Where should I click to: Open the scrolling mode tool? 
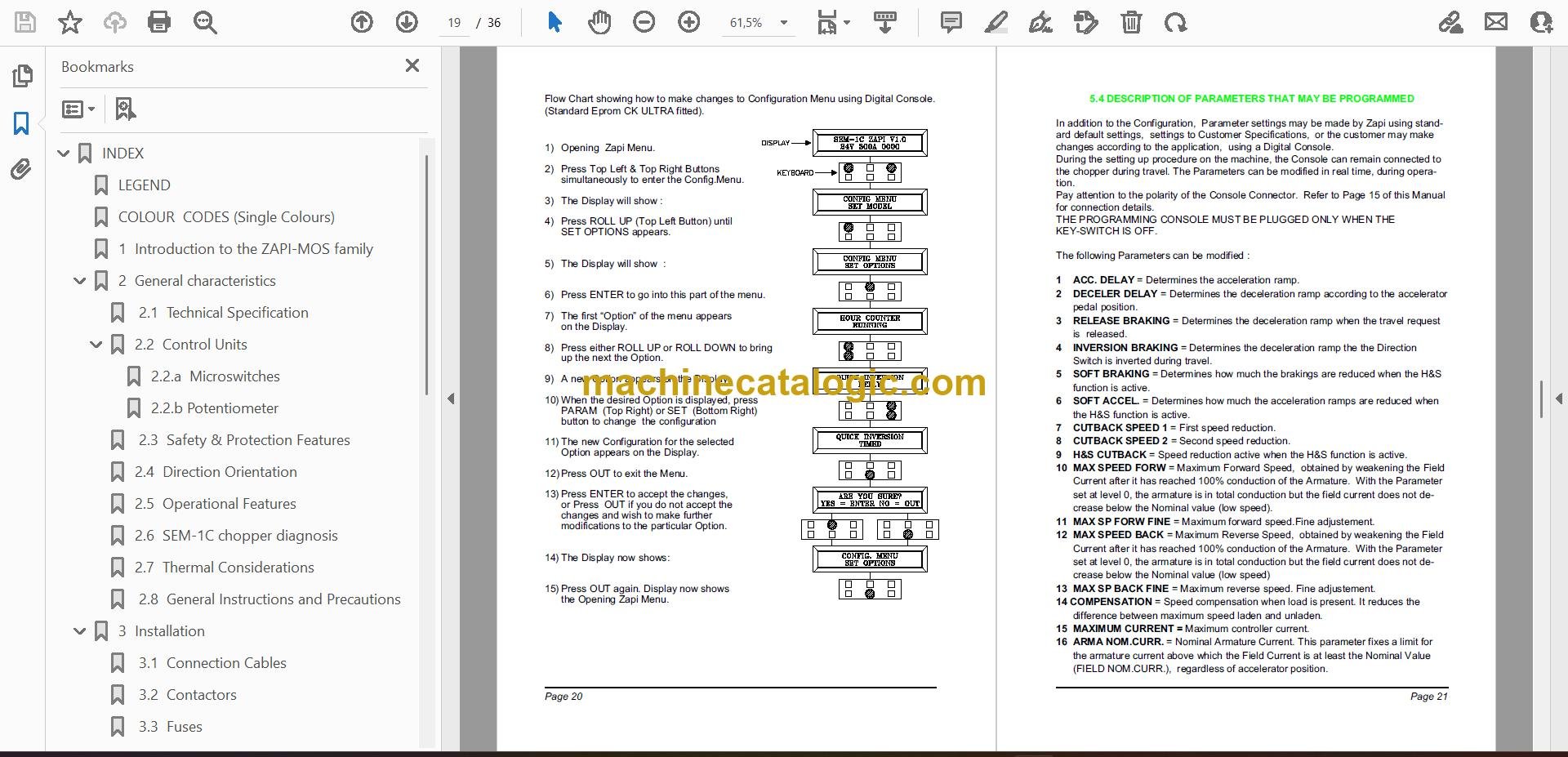(x=885, y=22)
